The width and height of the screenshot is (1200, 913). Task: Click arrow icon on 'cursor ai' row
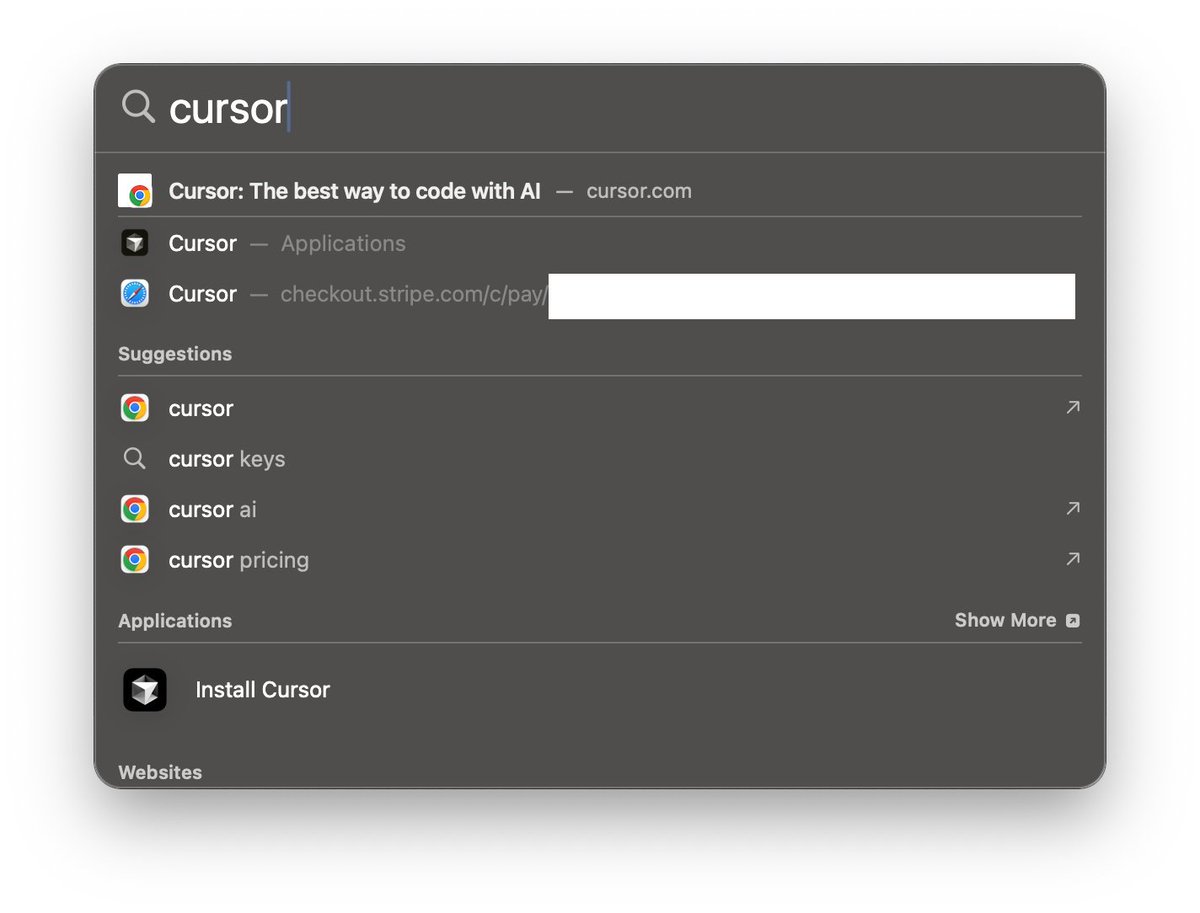click(1073, 508)
